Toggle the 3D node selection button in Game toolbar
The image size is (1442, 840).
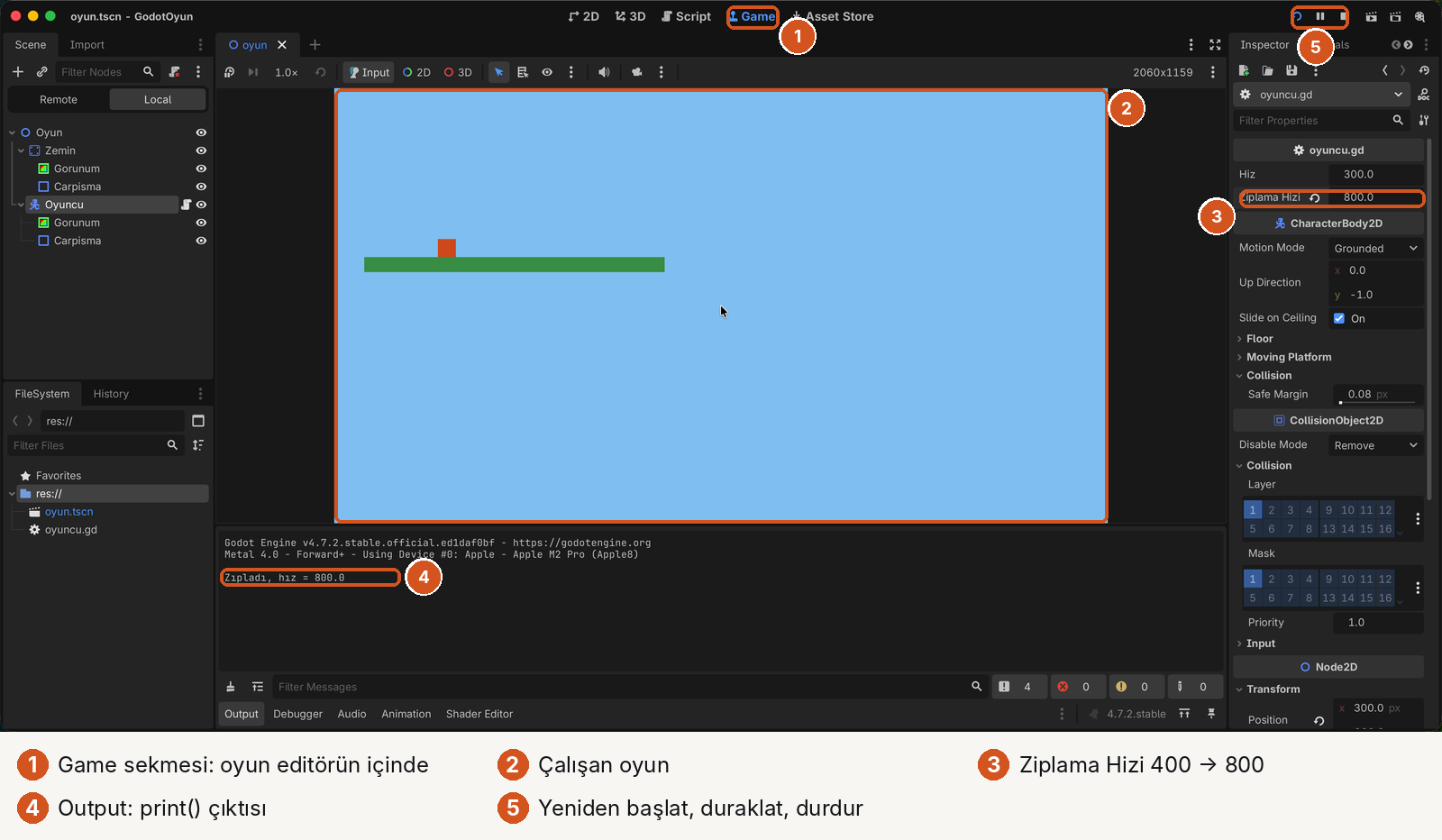[458, 72]
